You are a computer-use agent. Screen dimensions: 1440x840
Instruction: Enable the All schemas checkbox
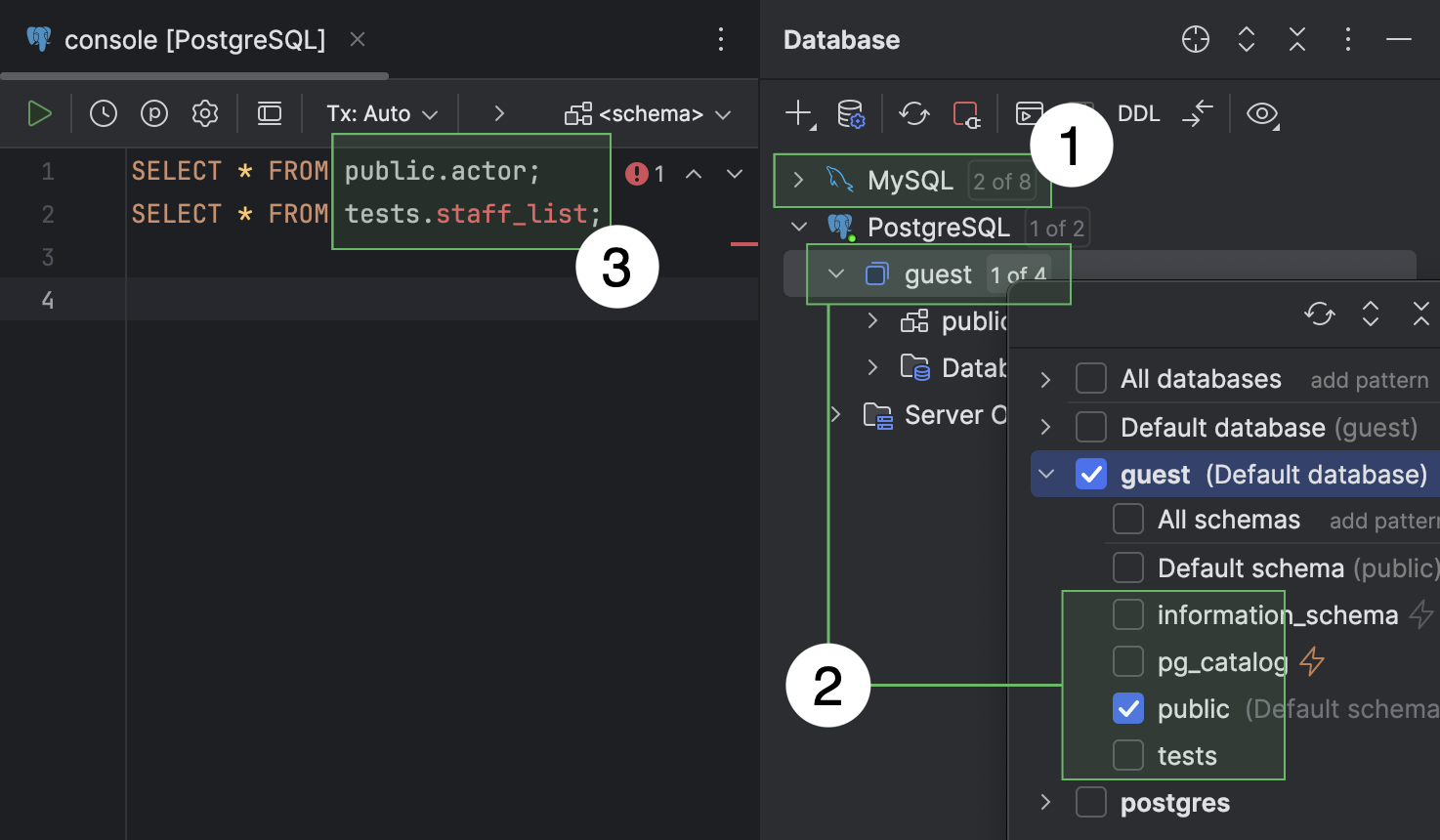pyautogui.click(x=1127, y=519)
